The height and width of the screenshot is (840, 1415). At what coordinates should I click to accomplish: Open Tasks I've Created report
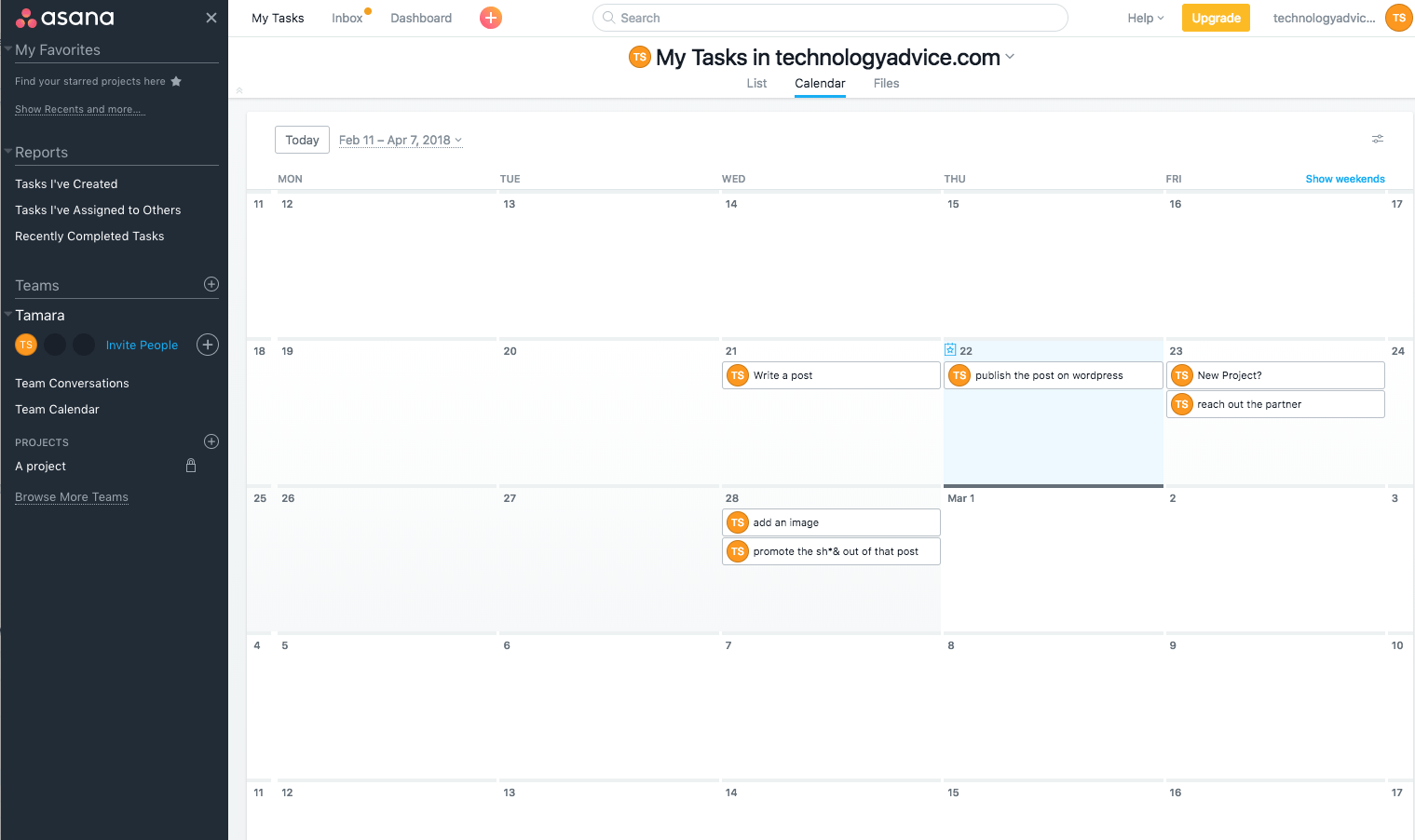[x=66, y=183]
